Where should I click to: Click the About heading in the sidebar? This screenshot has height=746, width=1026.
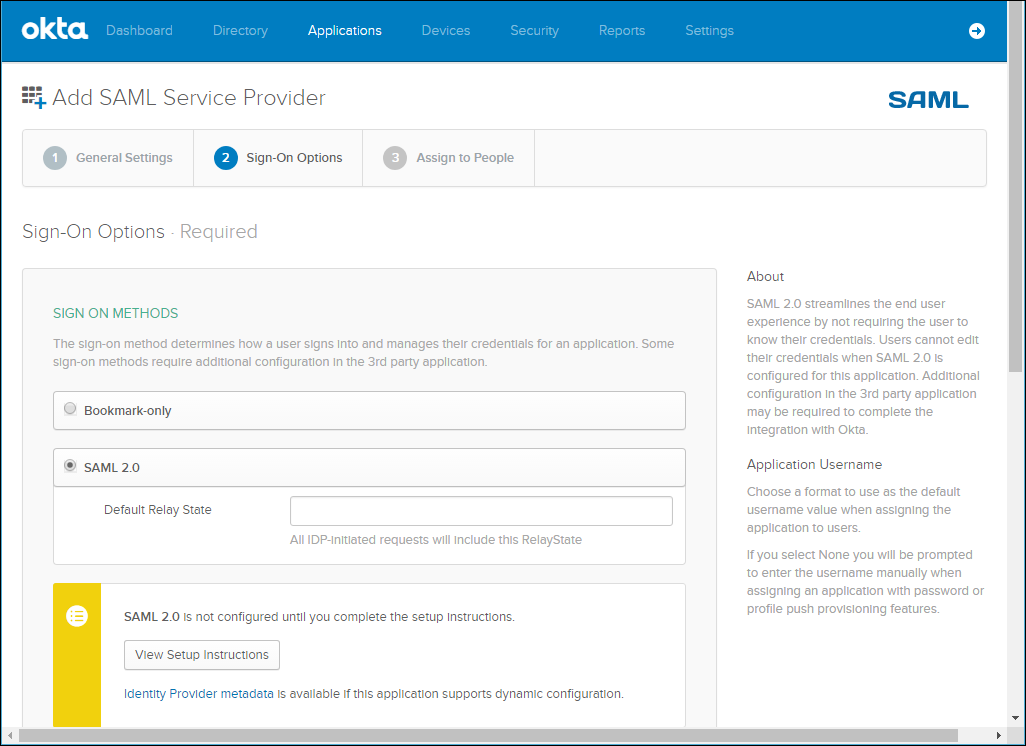point(765,276)
